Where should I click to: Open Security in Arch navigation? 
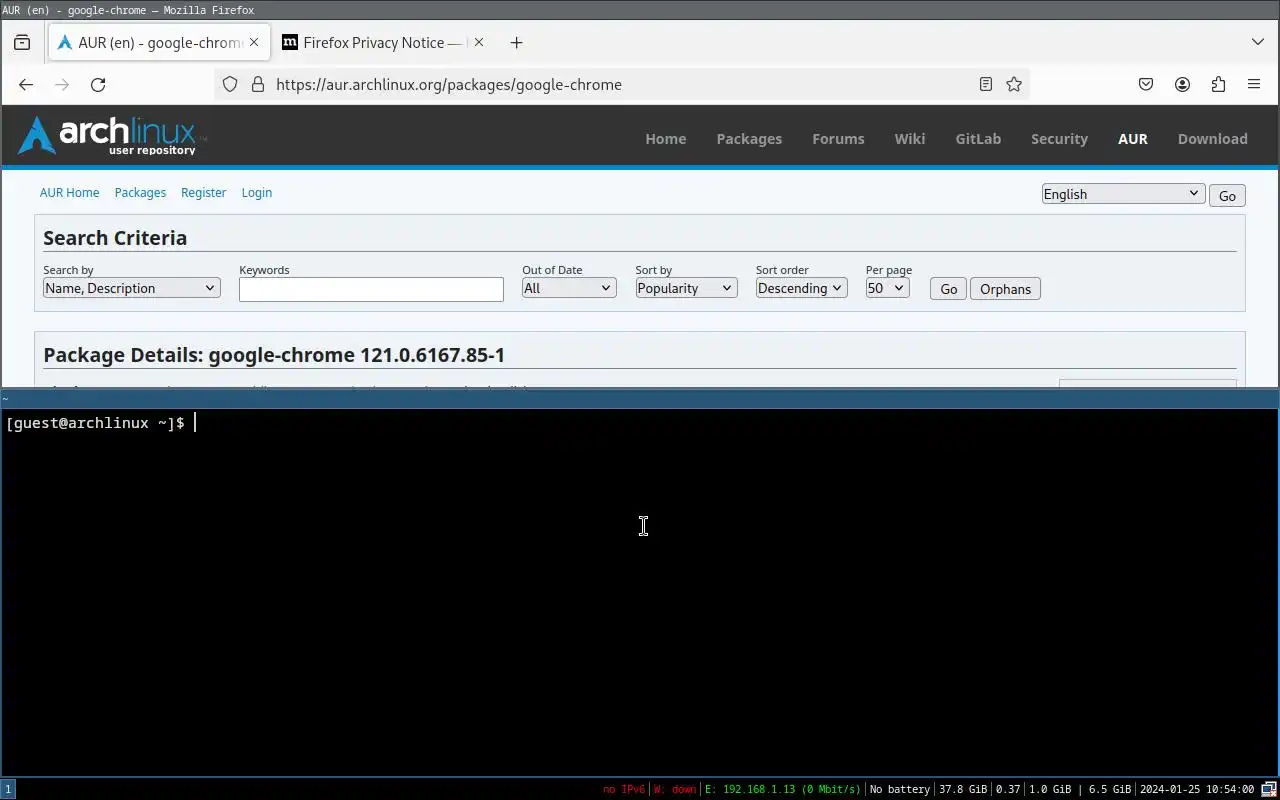pos(1059,139)
